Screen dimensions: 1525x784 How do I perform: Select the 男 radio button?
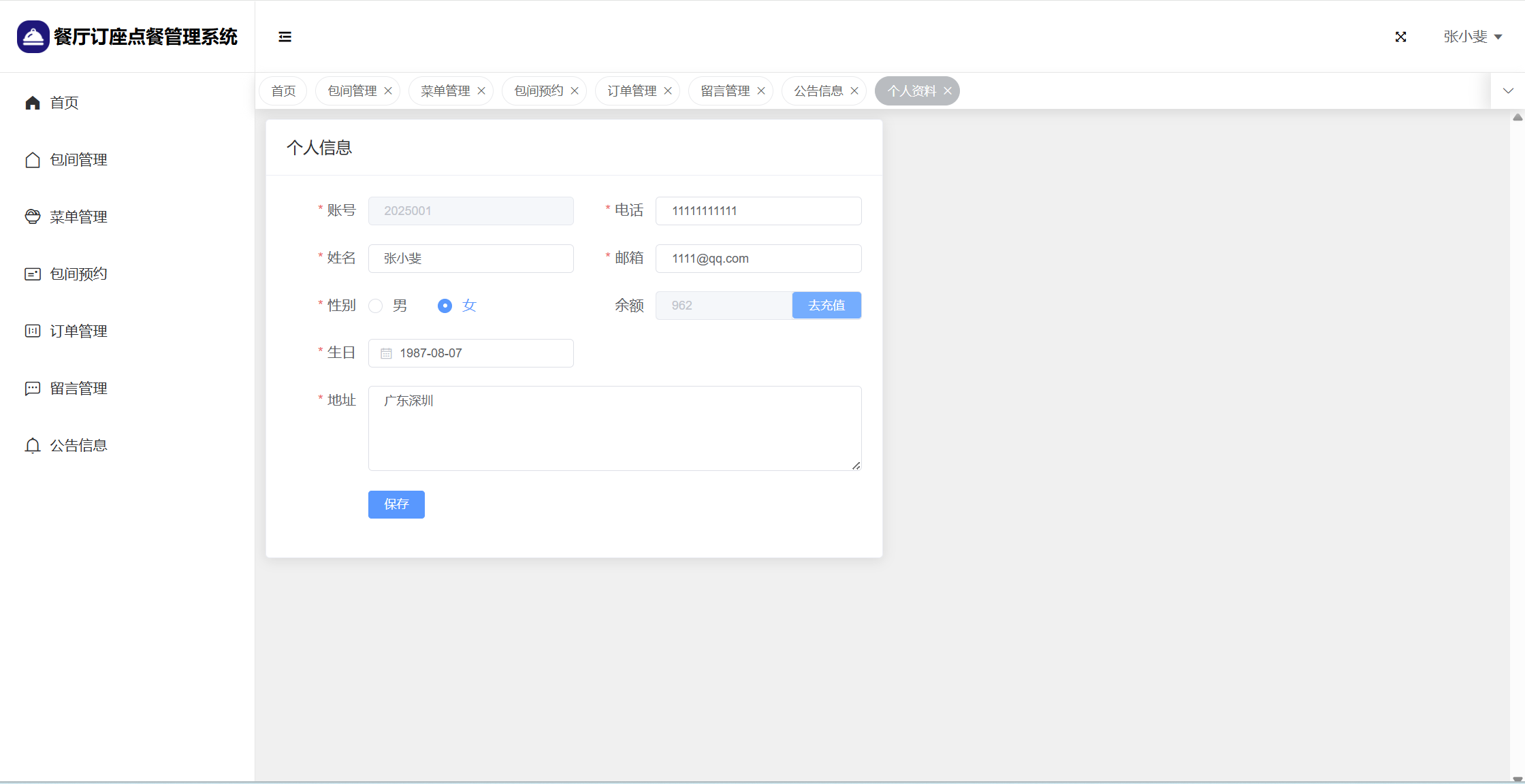tap(376, 306)
